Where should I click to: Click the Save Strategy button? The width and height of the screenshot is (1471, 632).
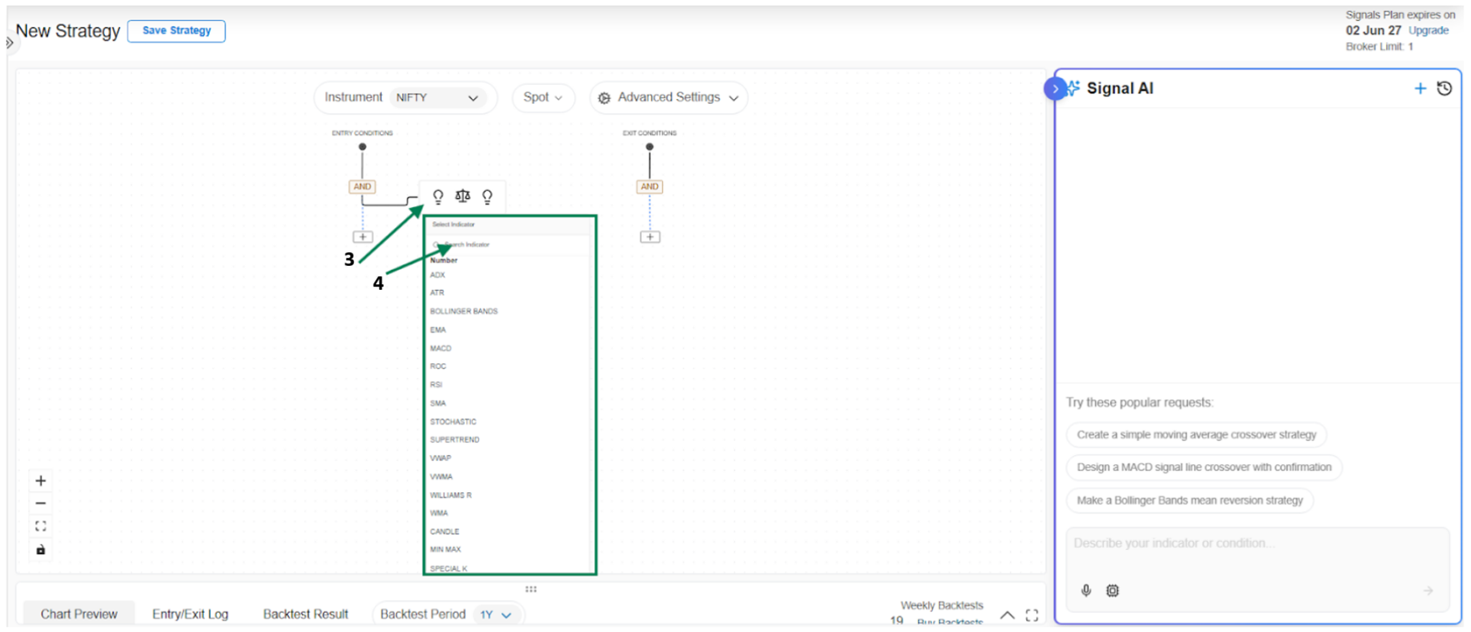pos(176,31)
